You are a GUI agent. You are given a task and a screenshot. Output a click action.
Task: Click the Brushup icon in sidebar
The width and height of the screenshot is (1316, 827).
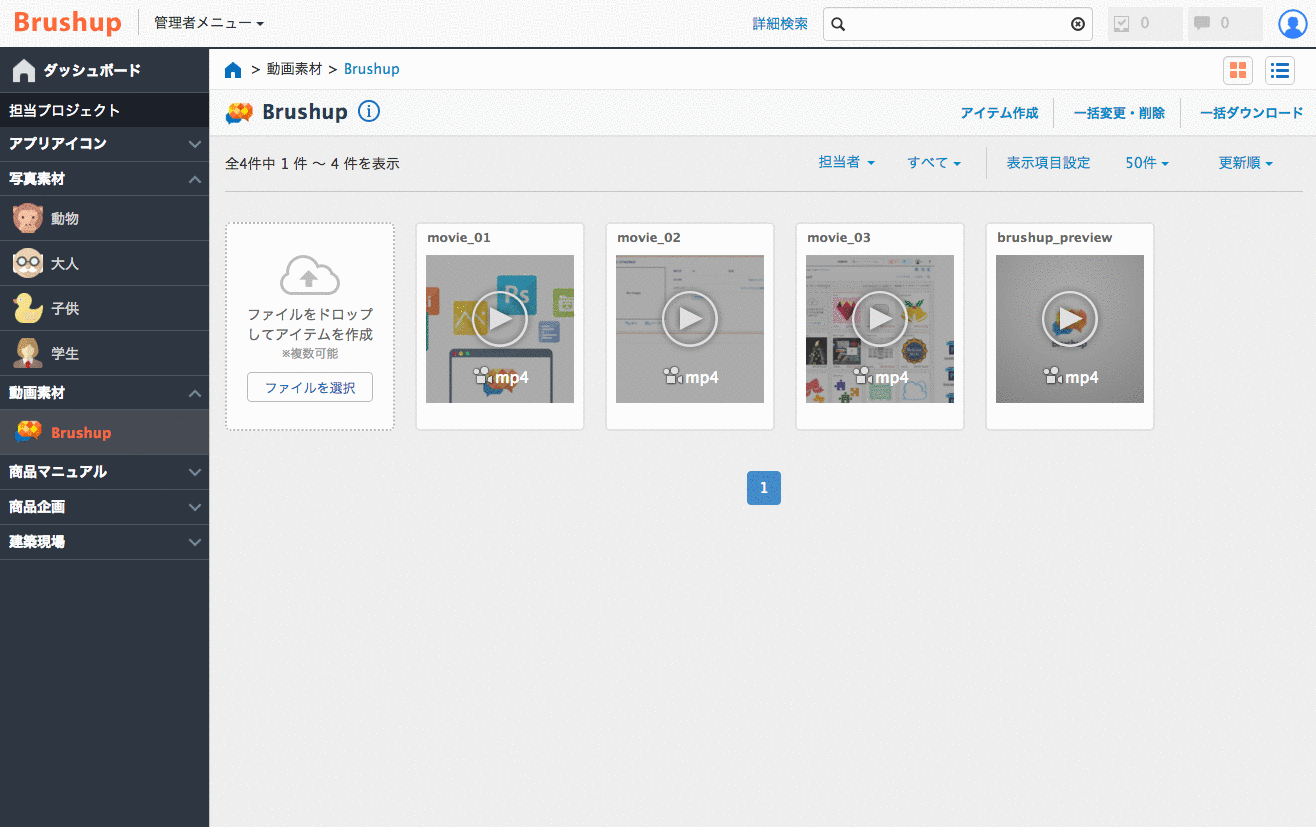[x=29, y=432]
